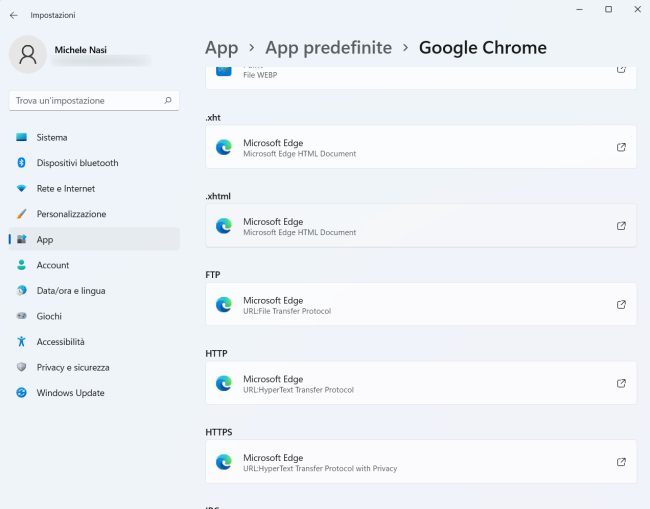
Task: Click the HTTPS protocol label
Action: pos(219,432)
